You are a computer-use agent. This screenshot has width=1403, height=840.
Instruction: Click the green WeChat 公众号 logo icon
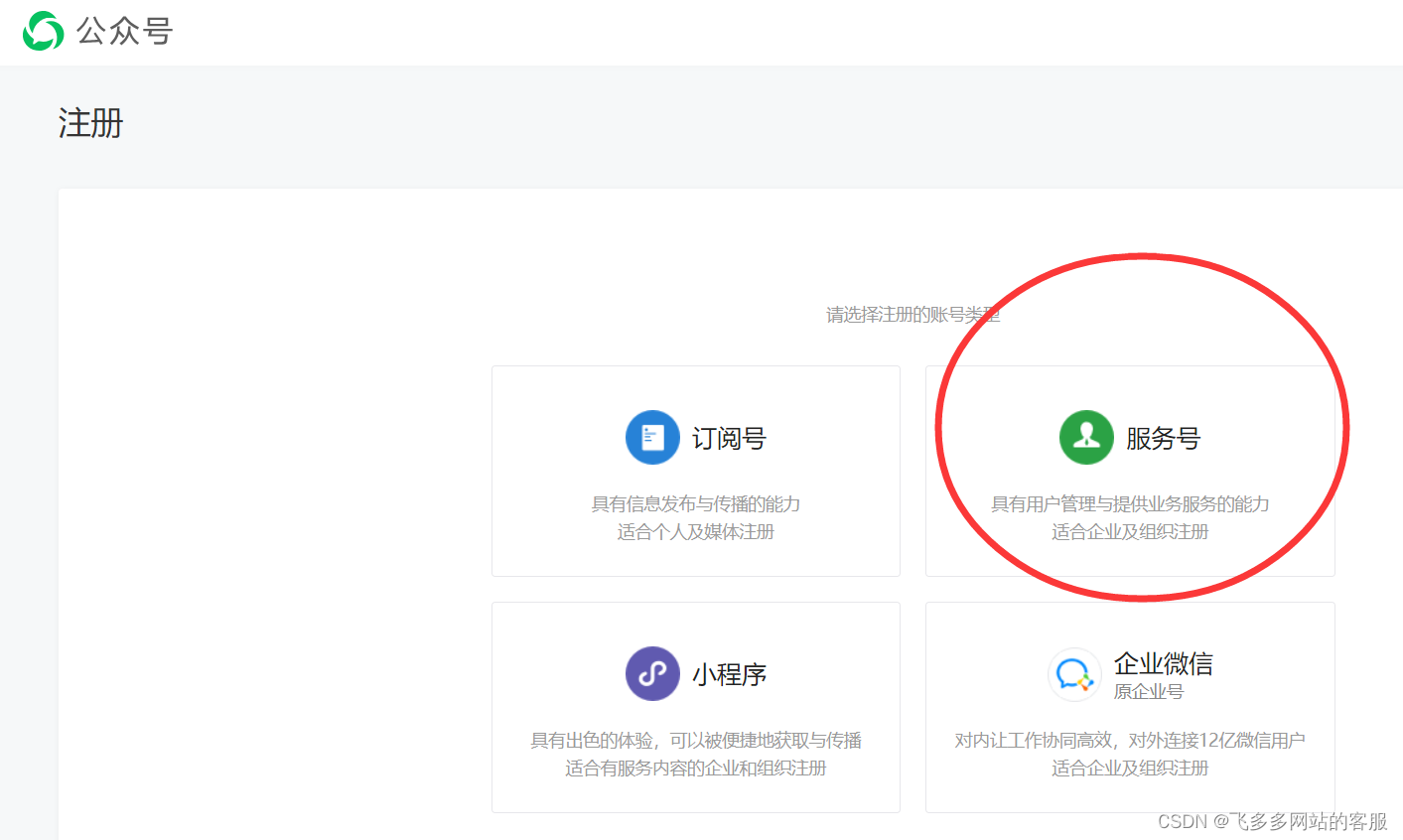tap(43, 31)
